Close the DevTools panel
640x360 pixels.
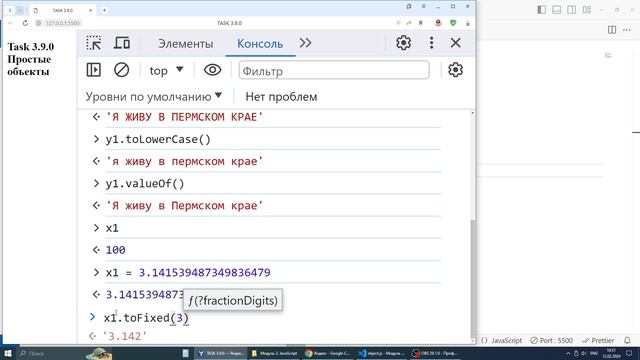456,43
